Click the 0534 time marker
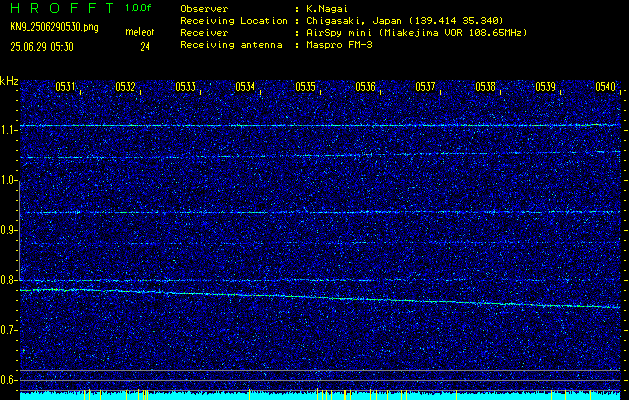This screenshot has width=629, height=400. point(245,87)
